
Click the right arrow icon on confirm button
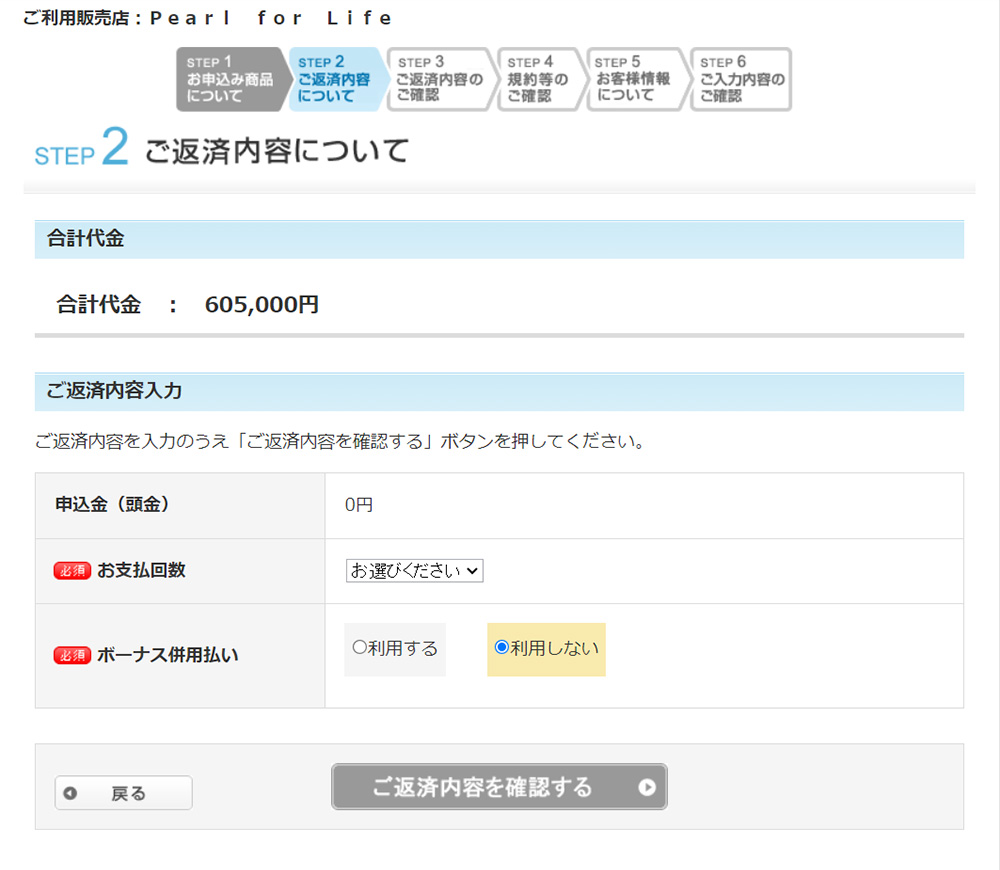coord(647,787)
